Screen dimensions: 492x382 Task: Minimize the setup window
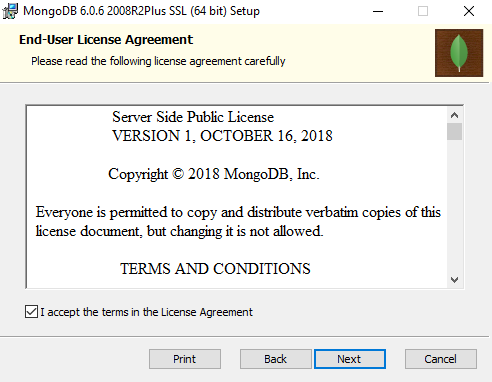tap(378, 11)
